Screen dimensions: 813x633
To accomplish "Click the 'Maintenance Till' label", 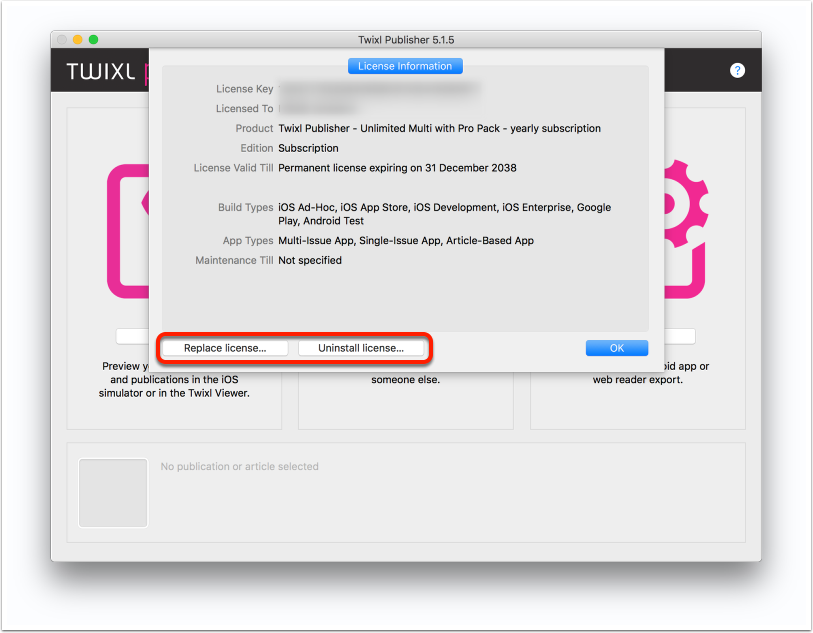I will [234, 260].
